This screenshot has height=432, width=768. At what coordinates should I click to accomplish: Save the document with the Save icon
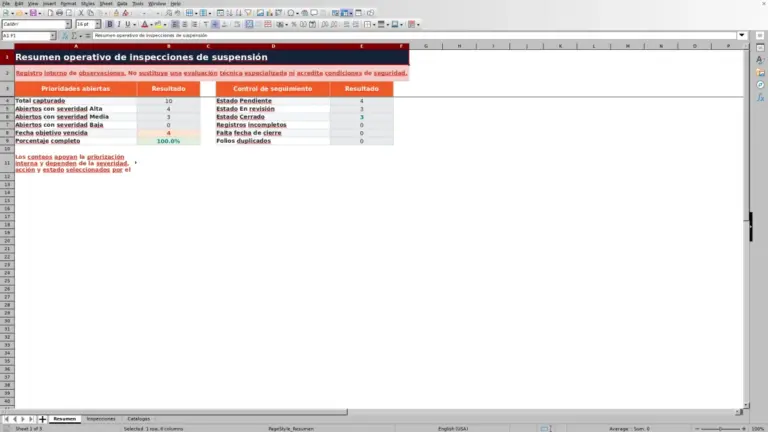33,13
